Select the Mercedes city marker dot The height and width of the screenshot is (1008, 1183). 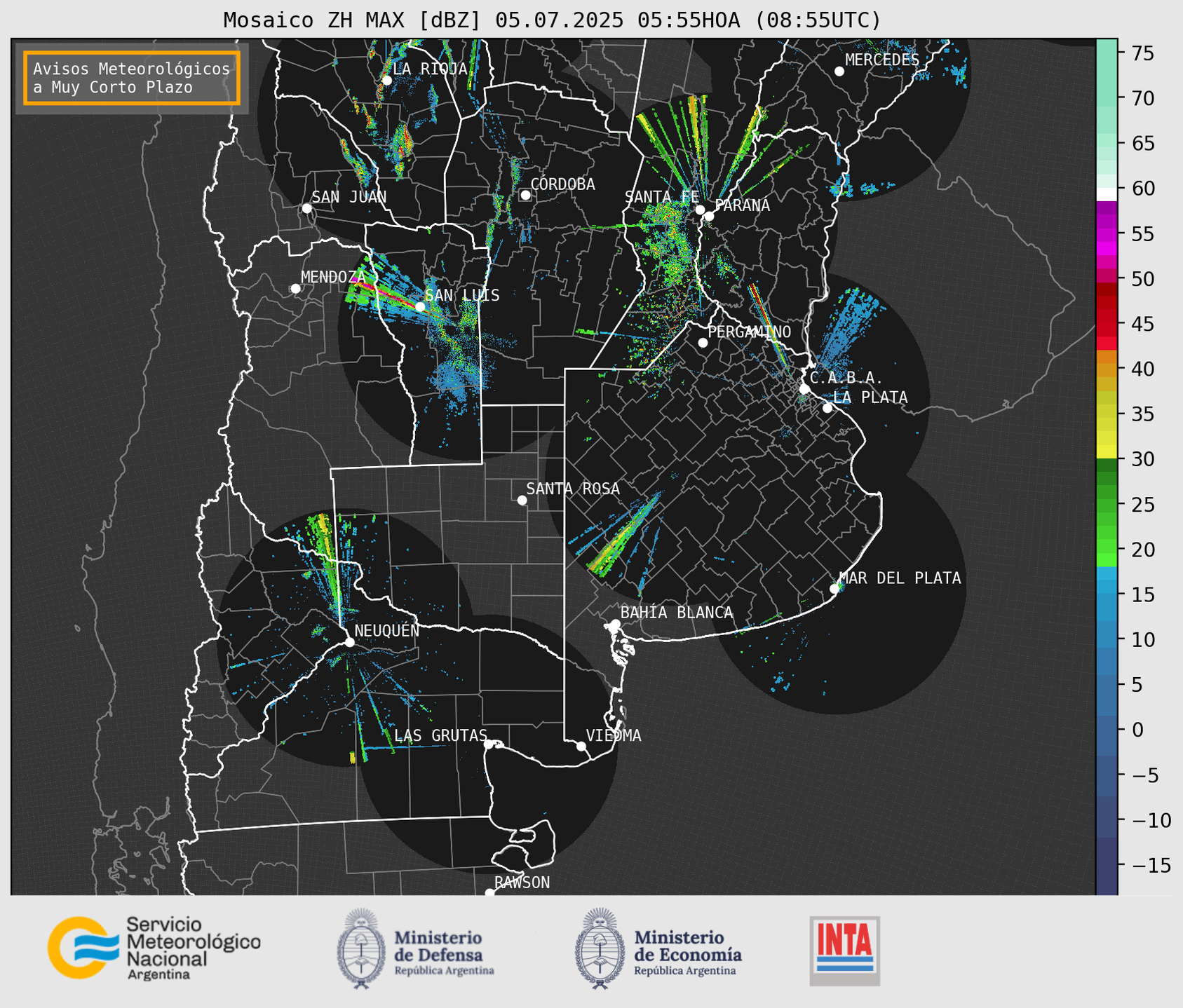click(839, 71)
